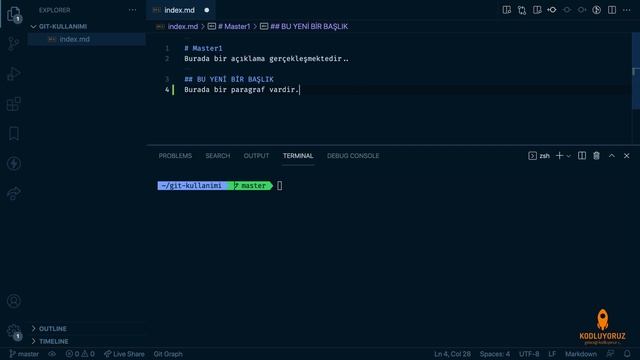Open the Extensions view

point(14,104)
